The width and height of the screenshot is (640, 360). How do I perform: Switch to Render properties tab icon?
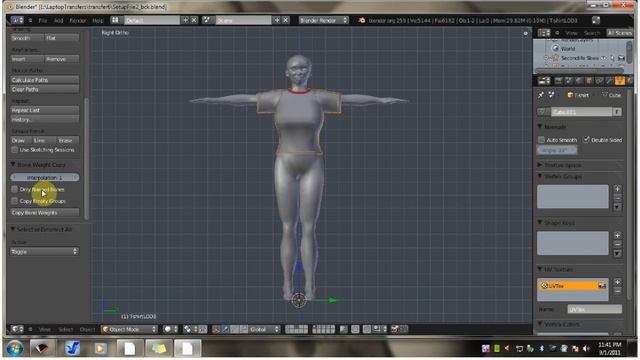tap(558, 81)
